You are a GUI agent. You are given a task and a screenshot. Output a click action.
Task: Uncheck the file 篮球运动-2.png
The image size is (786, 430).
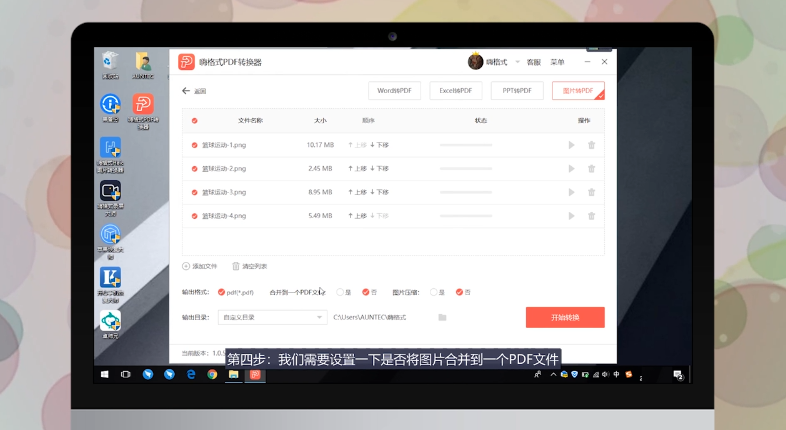(194, 168)
